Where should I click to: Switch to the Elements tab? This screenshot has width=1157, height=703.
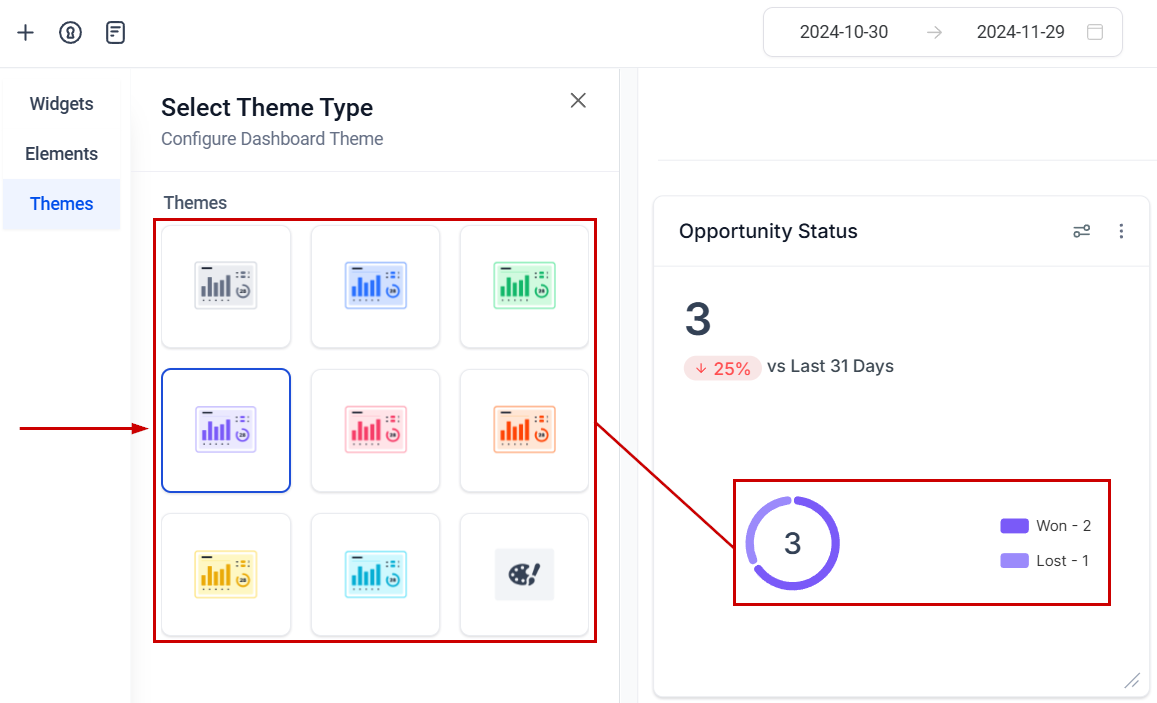[62, 154]
